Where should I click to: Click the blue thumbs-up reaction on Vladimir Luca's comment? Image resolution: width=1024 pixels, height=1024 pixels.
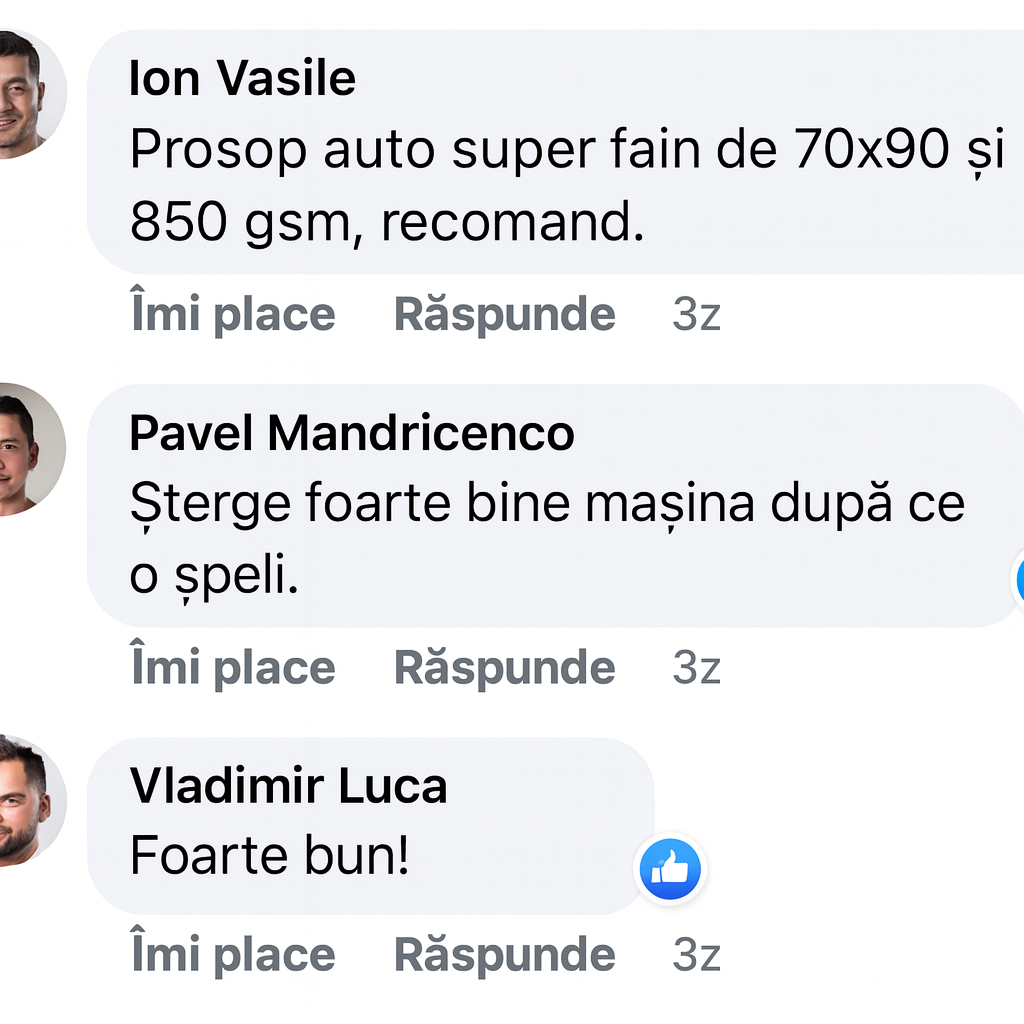pyautogui.click(x=670, y=869)
